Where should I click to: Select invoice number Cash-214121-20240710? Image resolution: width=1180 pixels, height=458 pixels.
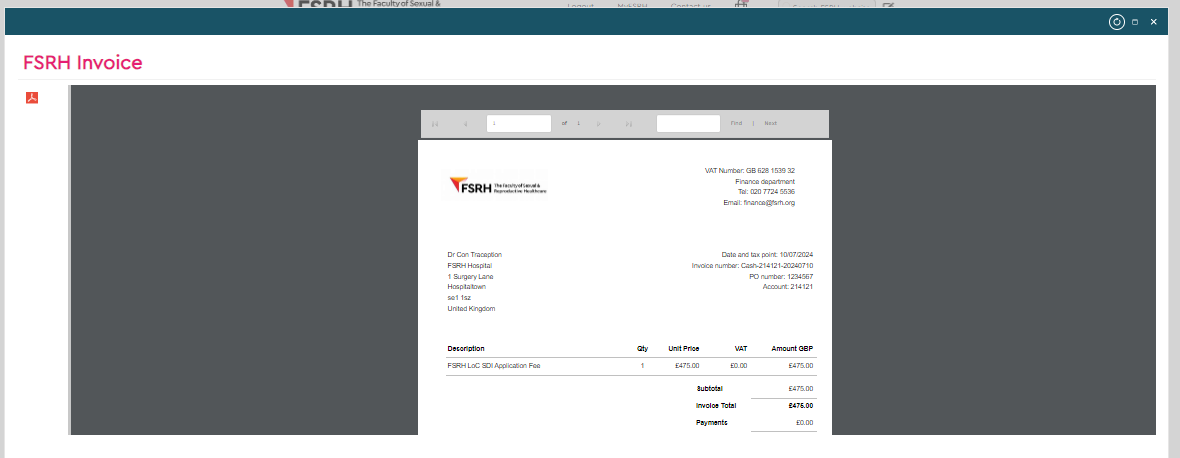point(753,265)
